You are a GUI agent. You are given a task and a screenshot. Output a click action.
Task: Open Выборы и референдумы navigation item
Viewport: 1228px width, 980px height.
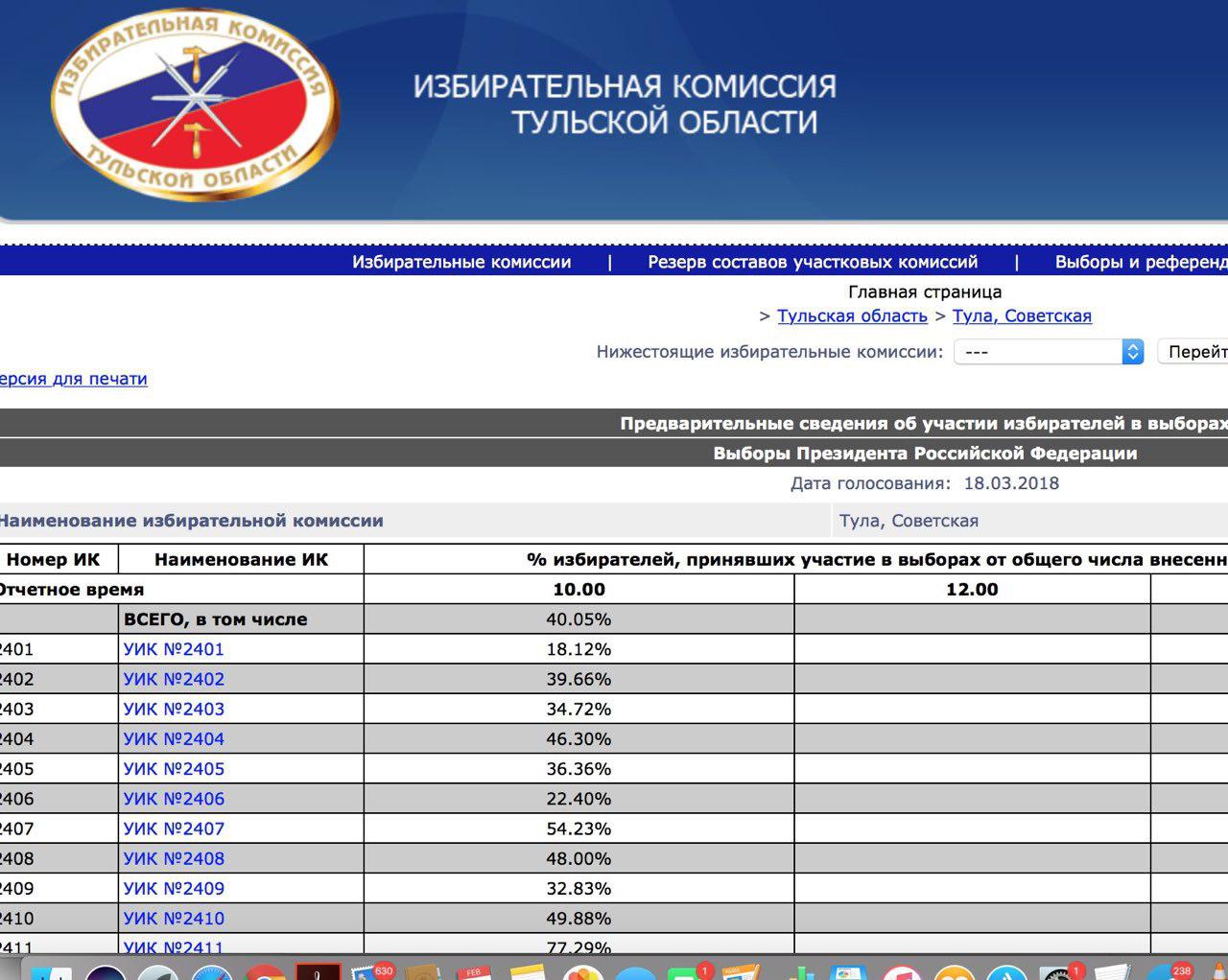coord(1142,261)
